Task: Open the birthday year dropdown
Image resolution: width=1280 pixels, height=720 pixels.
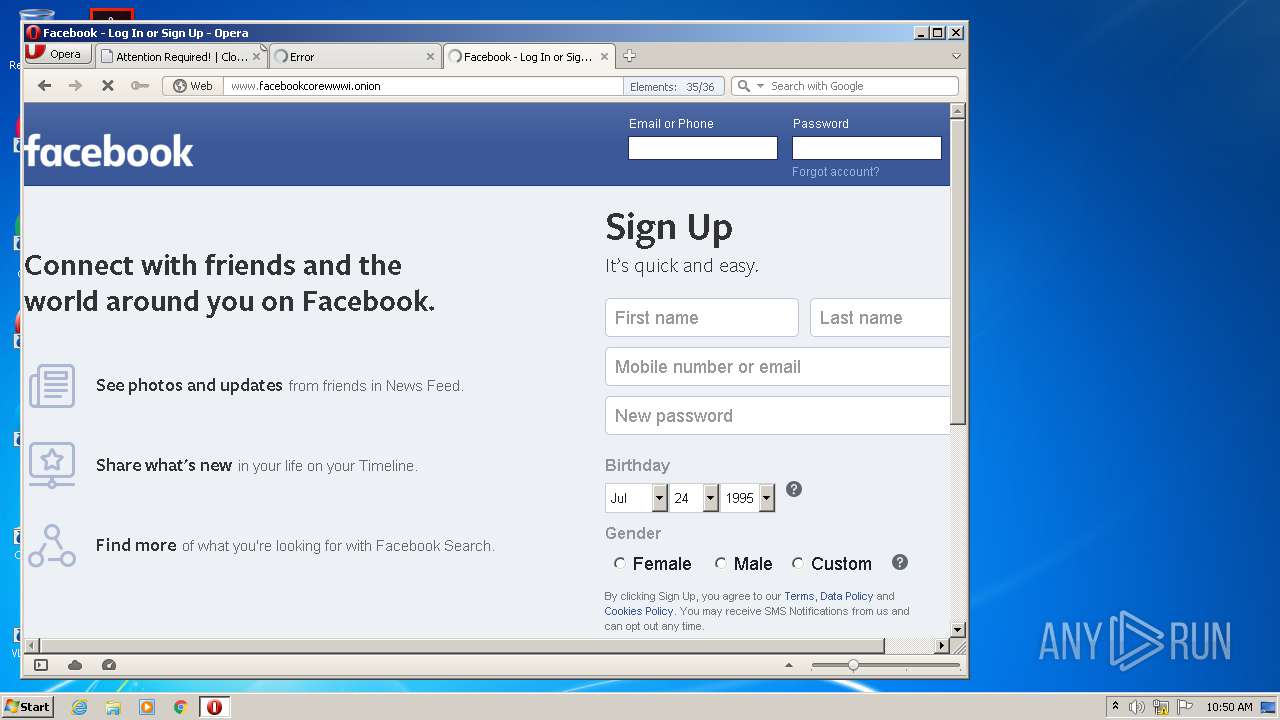Action: click(x=748, y=498)
